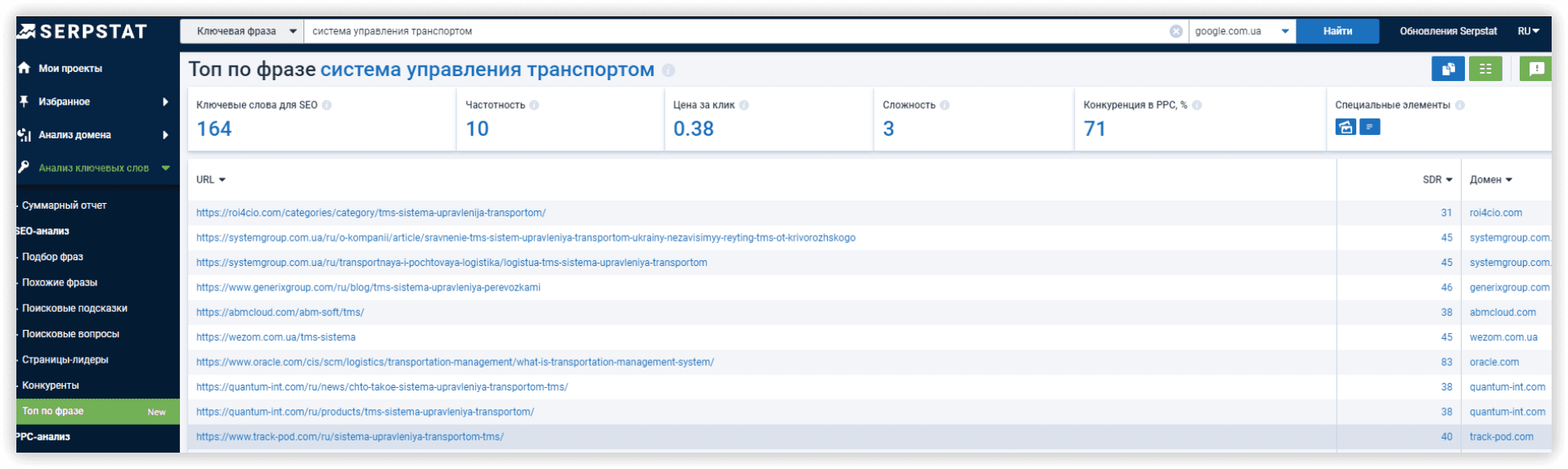Click the oracle.com domain link
Image resolution: width=1568 pixels, height=469 pixels.
click(x=1494, y=362)
